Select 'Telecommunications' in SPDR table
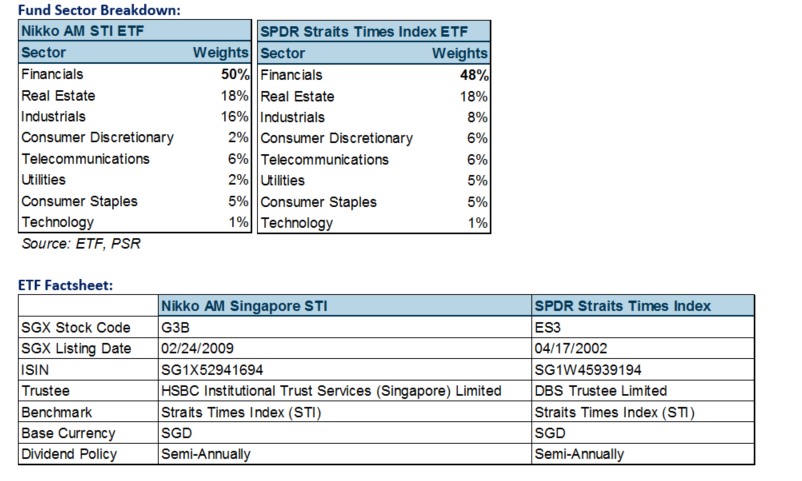The height and width of the screenshot is (481, 802). tap(325, 160)
